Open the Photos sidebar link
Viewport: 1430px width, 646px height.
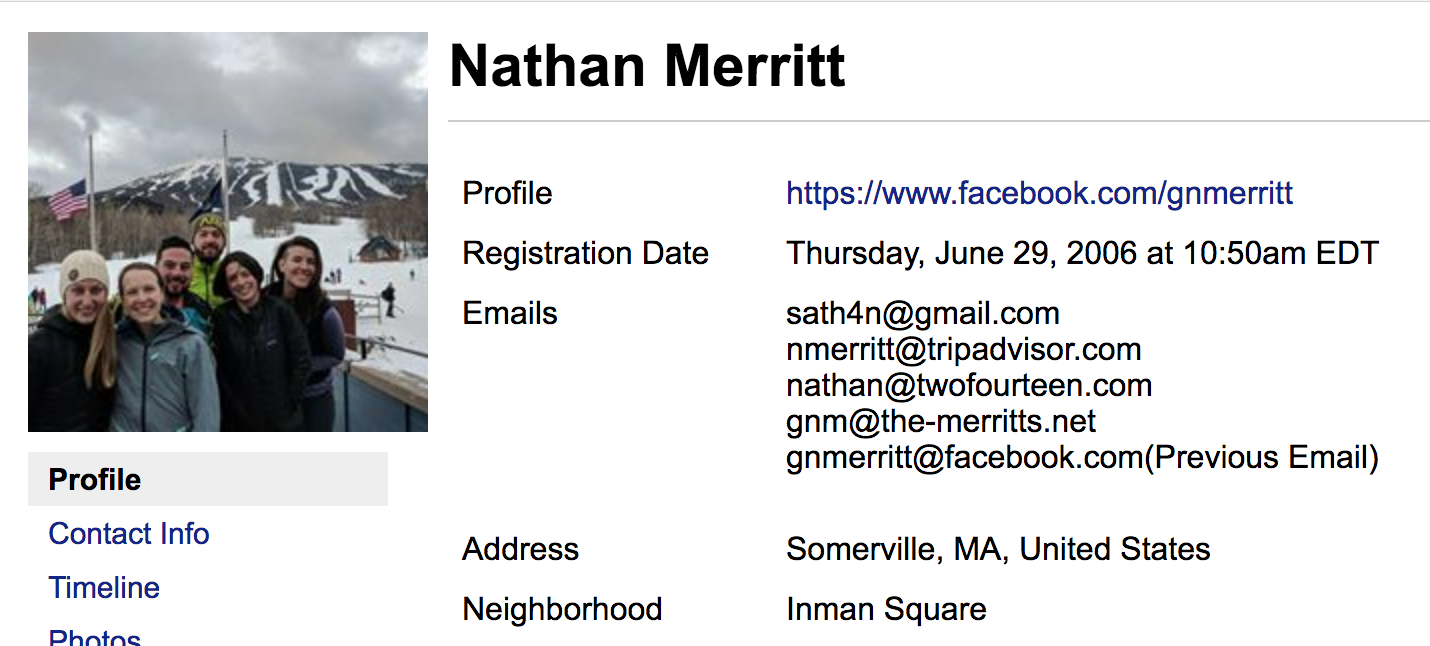pyautogui.click(x=95, y=636)
